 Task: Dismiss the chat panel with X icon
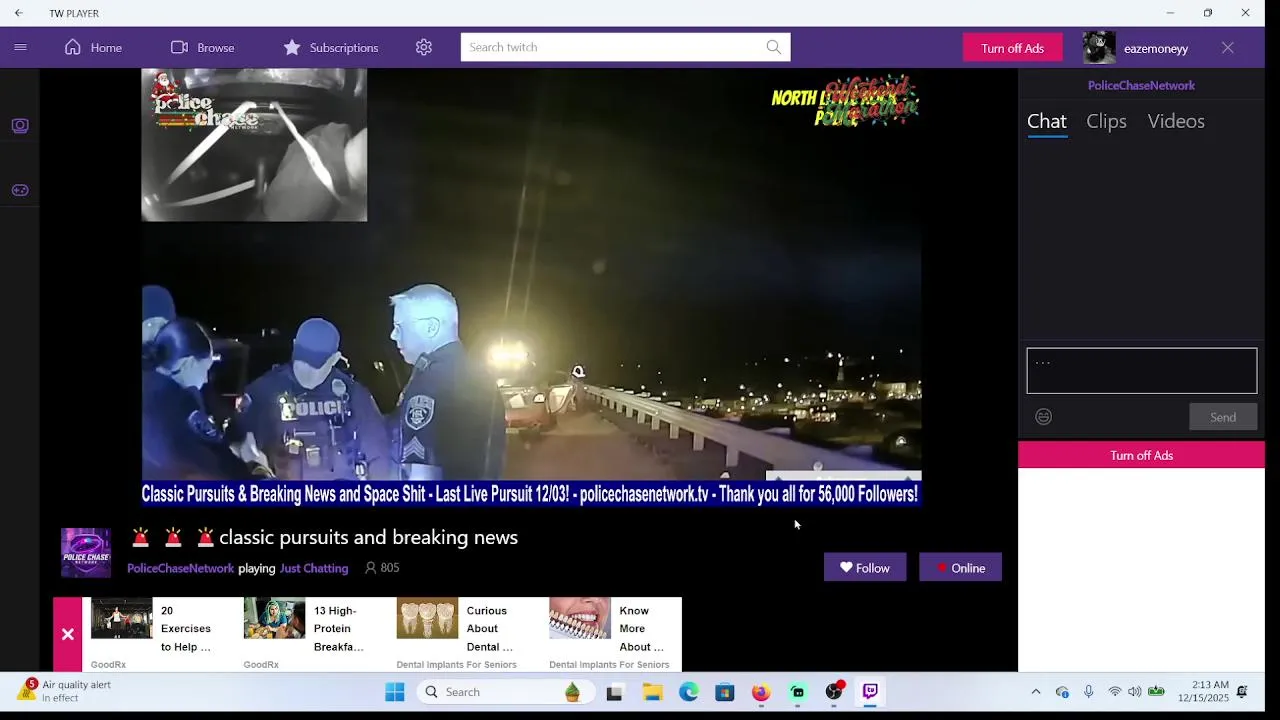click(1228, 48)
